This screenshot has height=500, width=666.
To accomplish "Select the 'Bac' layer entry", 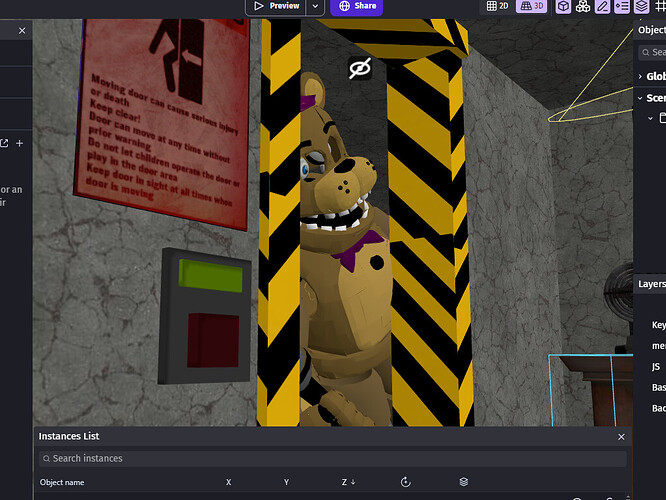I will (658, 408).
